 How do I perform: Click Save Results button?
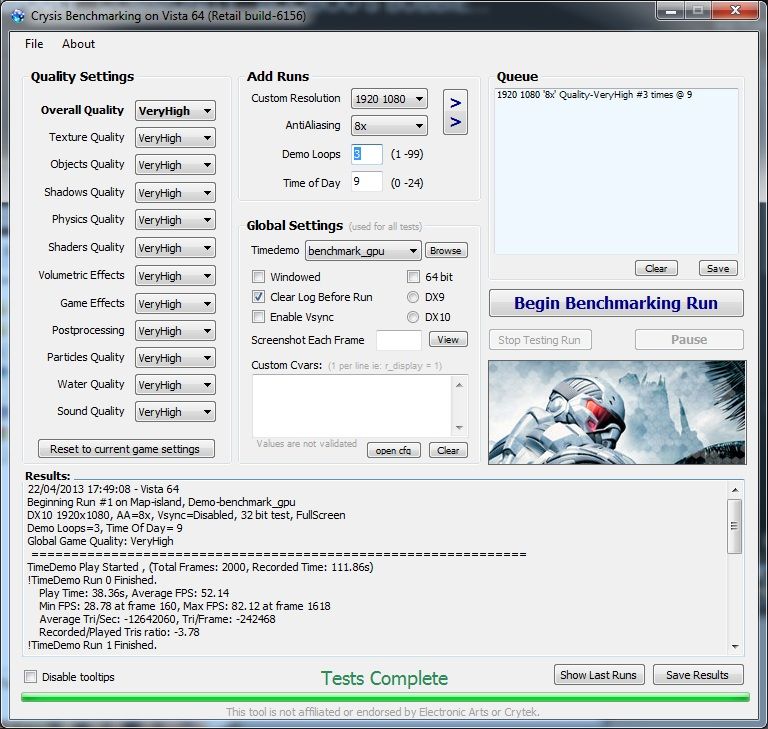tap(697, 675)
